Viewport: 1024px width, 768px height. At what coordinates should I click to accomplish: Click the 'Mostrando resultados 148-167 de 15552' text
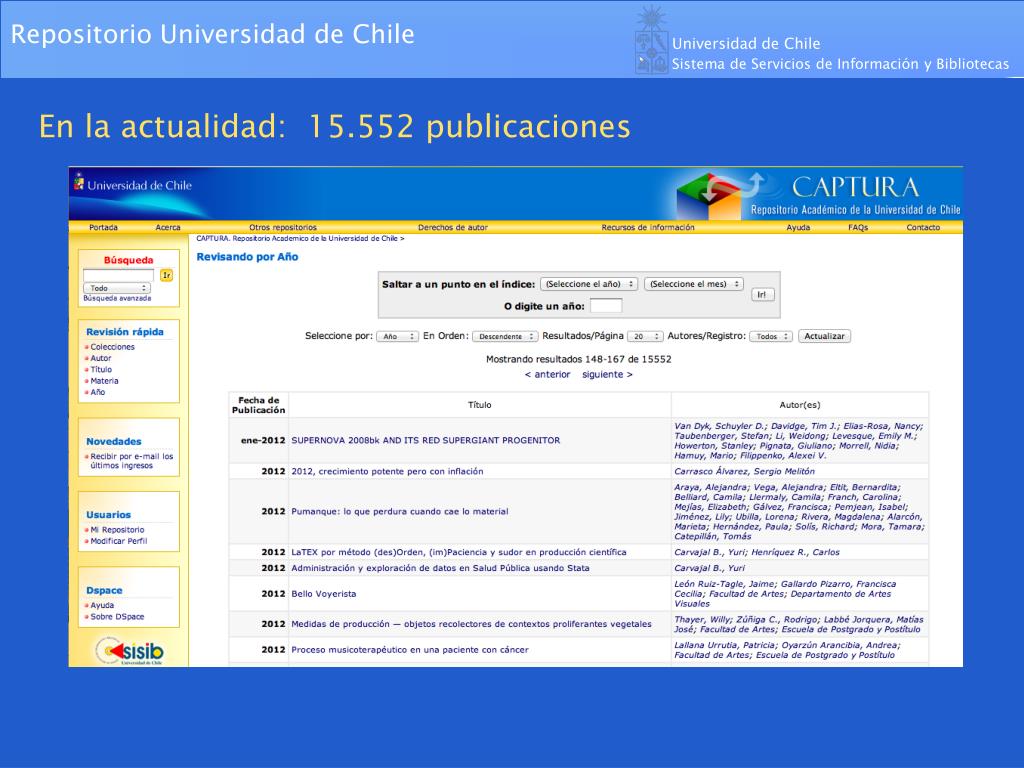579,359
